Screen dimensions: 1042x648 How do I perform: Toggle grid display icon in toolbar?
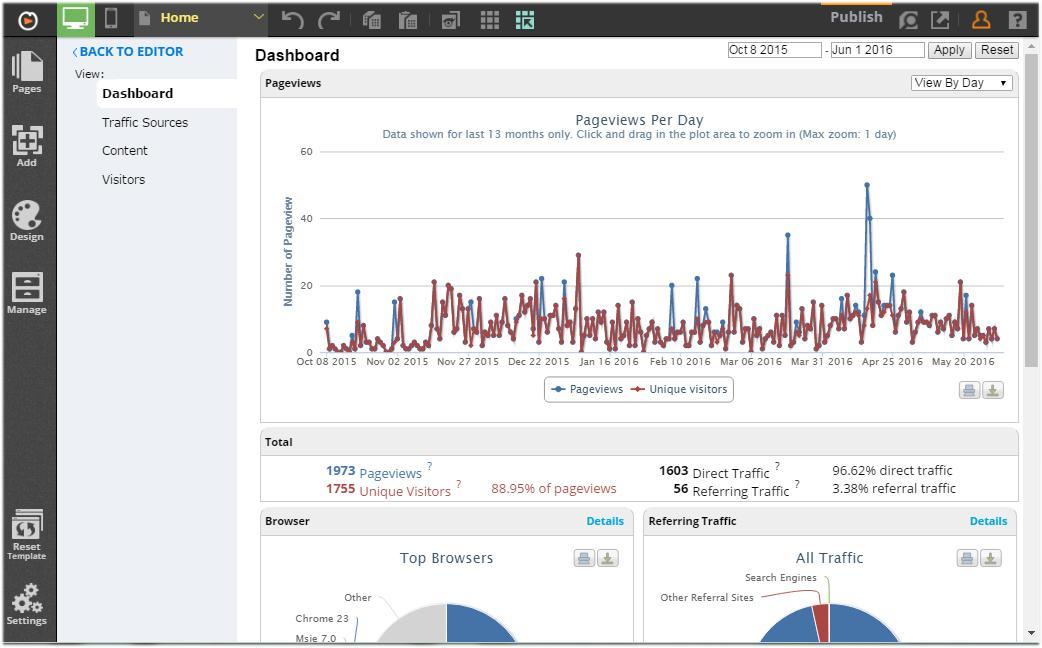(x=489, y=21)
